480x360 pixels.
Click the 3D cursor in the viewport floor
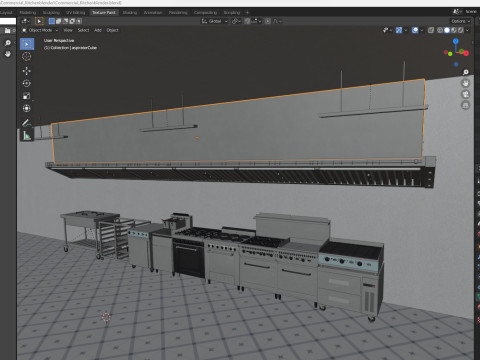coord(106,317)
